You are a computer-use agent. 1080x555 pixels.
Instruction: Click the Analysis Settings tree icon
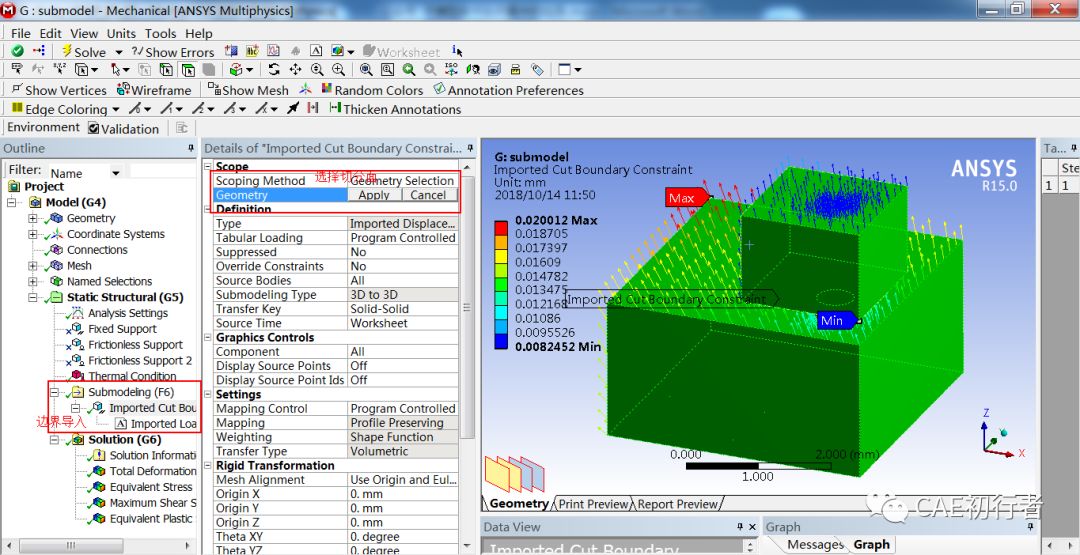pos(78,313)
